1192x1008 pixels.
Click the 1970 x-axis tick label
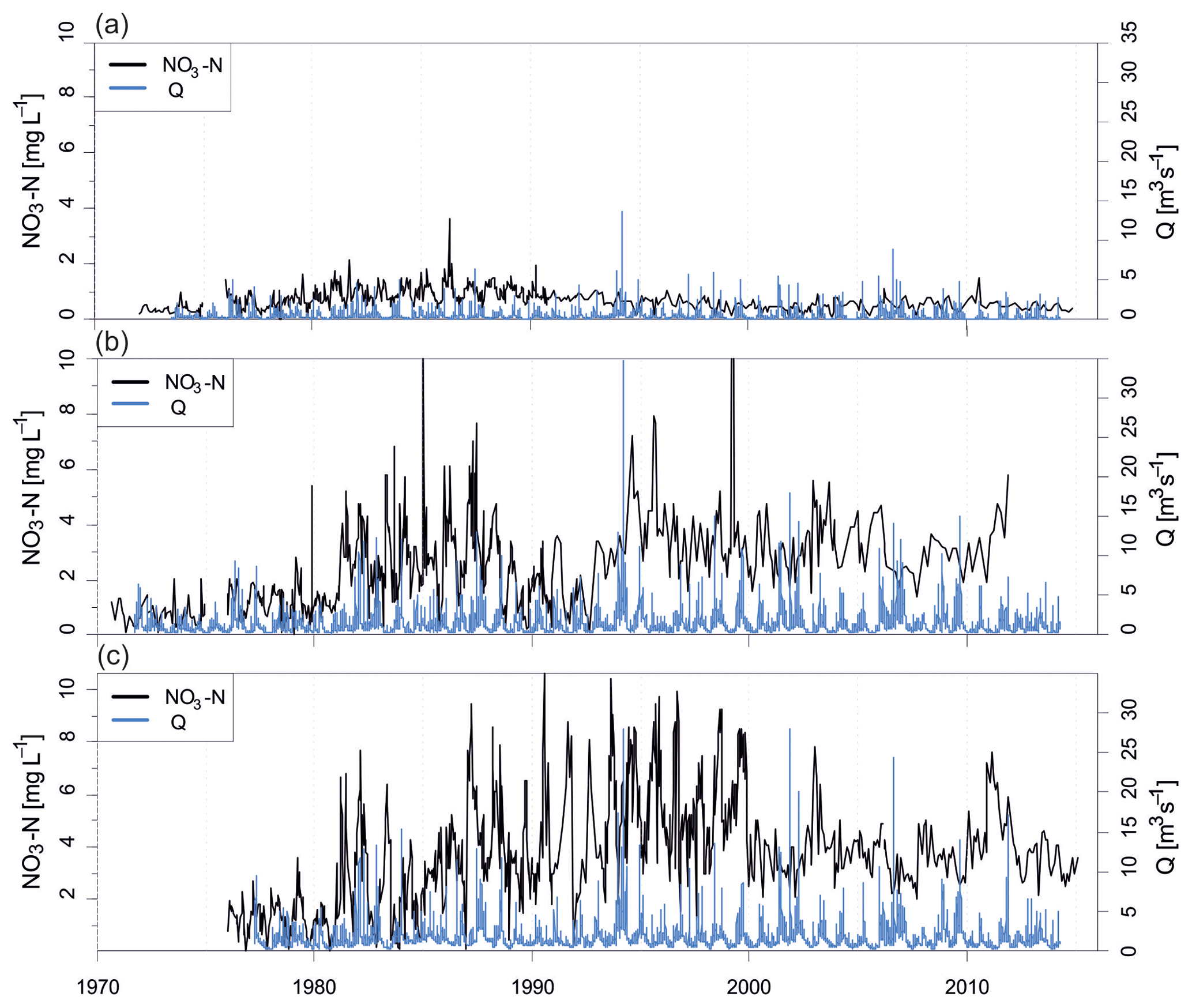pos(97,987)
